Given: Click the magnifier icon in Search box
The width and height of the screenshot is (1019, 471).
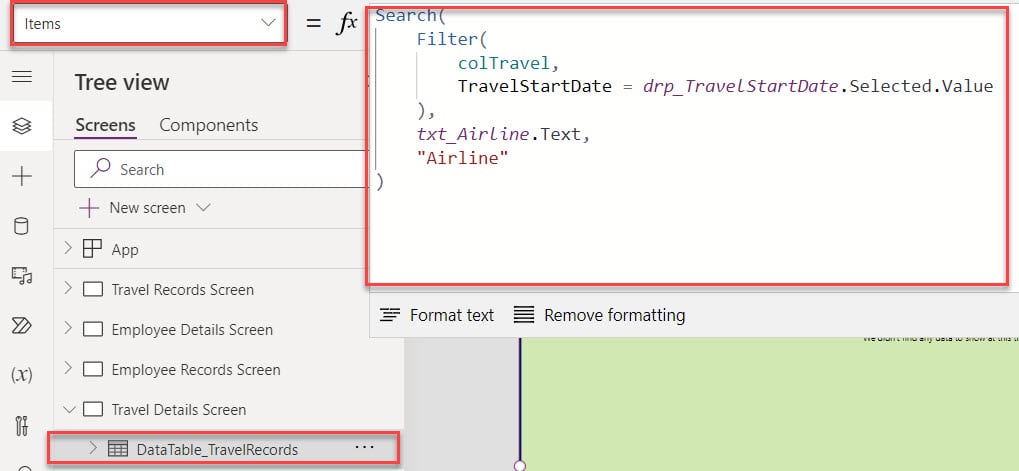Looking at the screenshot, I should pyautogui.click(x=99, y=169).
